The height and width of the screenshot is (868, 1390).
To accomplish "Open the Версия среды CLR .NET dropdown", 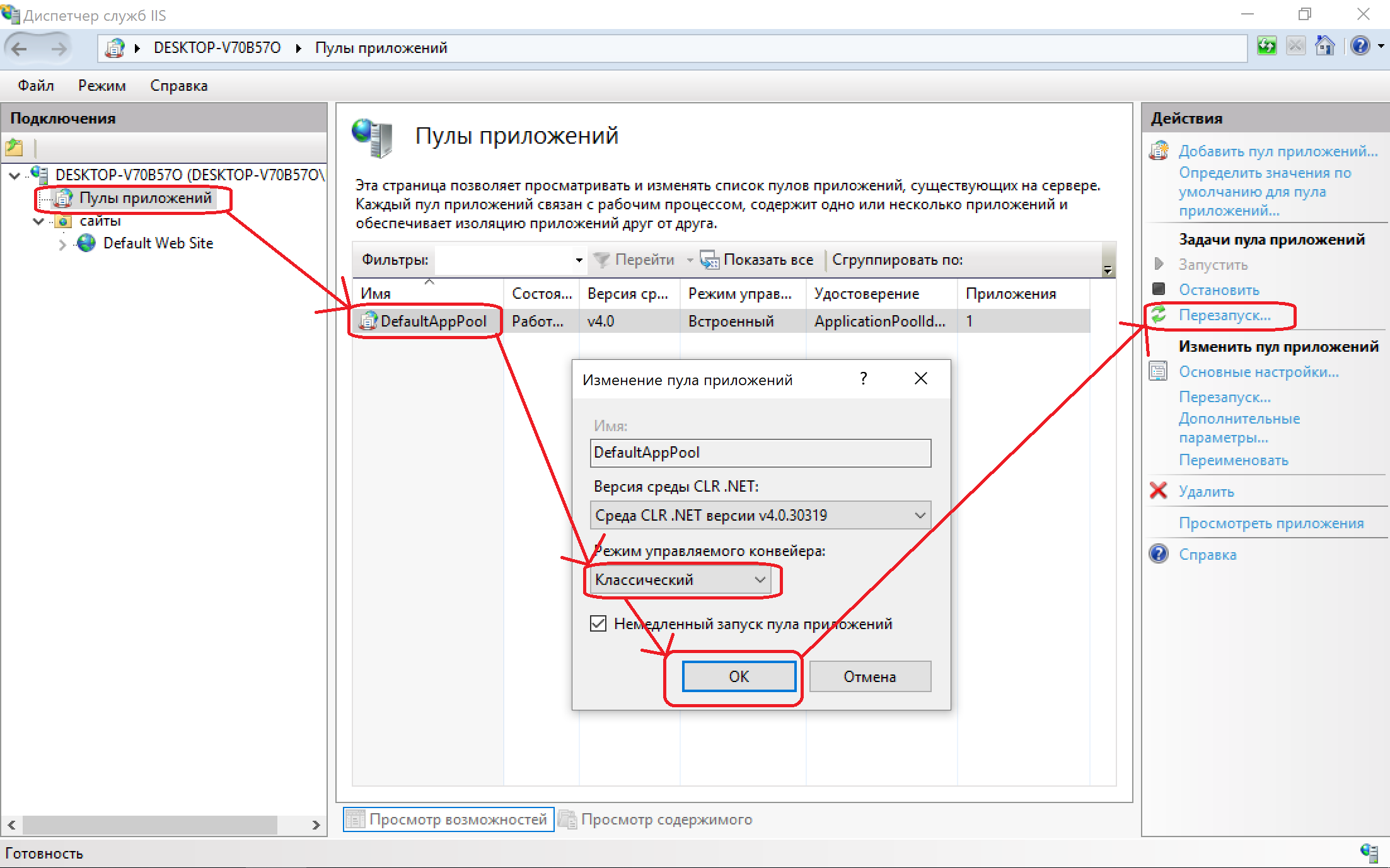I will (760, 515).
